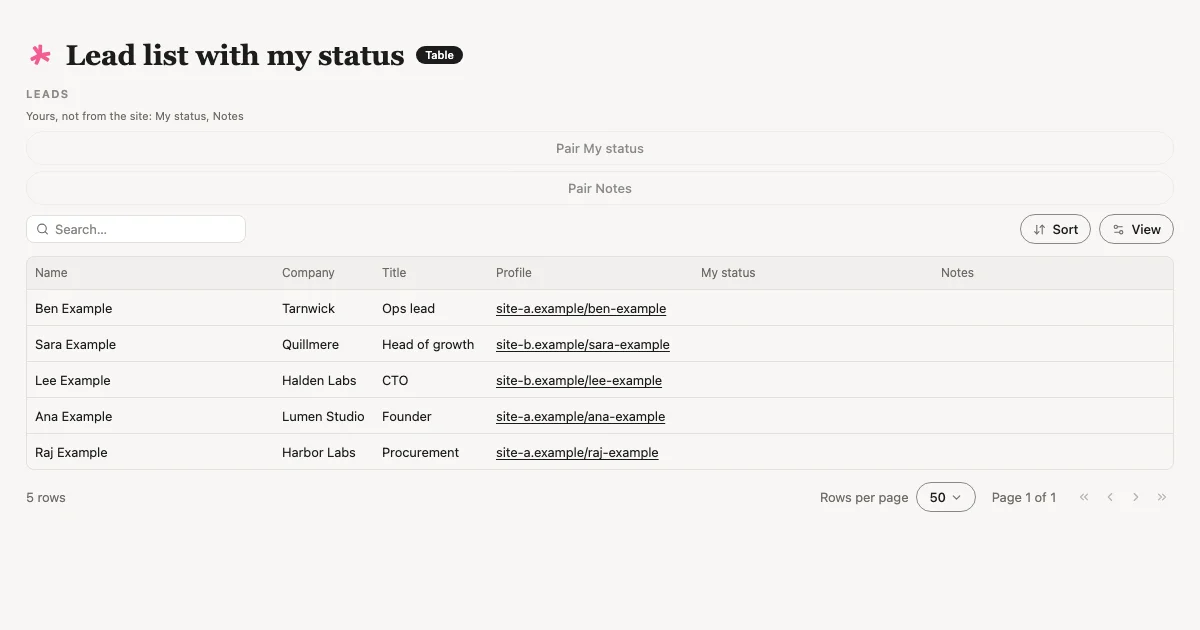The height and width of the screenshot is (630, 1200).
Task: Click the Page 1 of 1 indicator
Action: (x=1024, y=497)
